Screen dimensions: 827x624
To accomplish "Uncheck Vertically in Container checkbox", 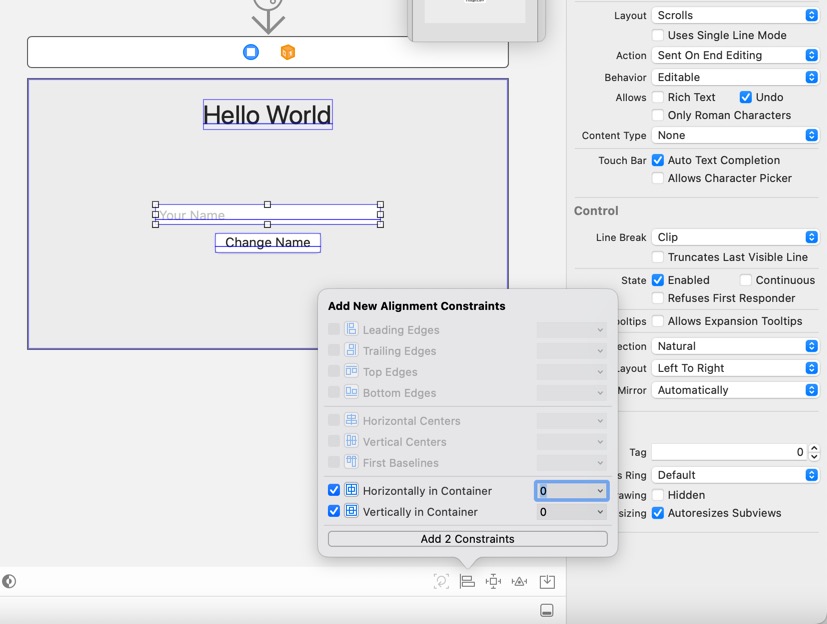I will 334,511.
